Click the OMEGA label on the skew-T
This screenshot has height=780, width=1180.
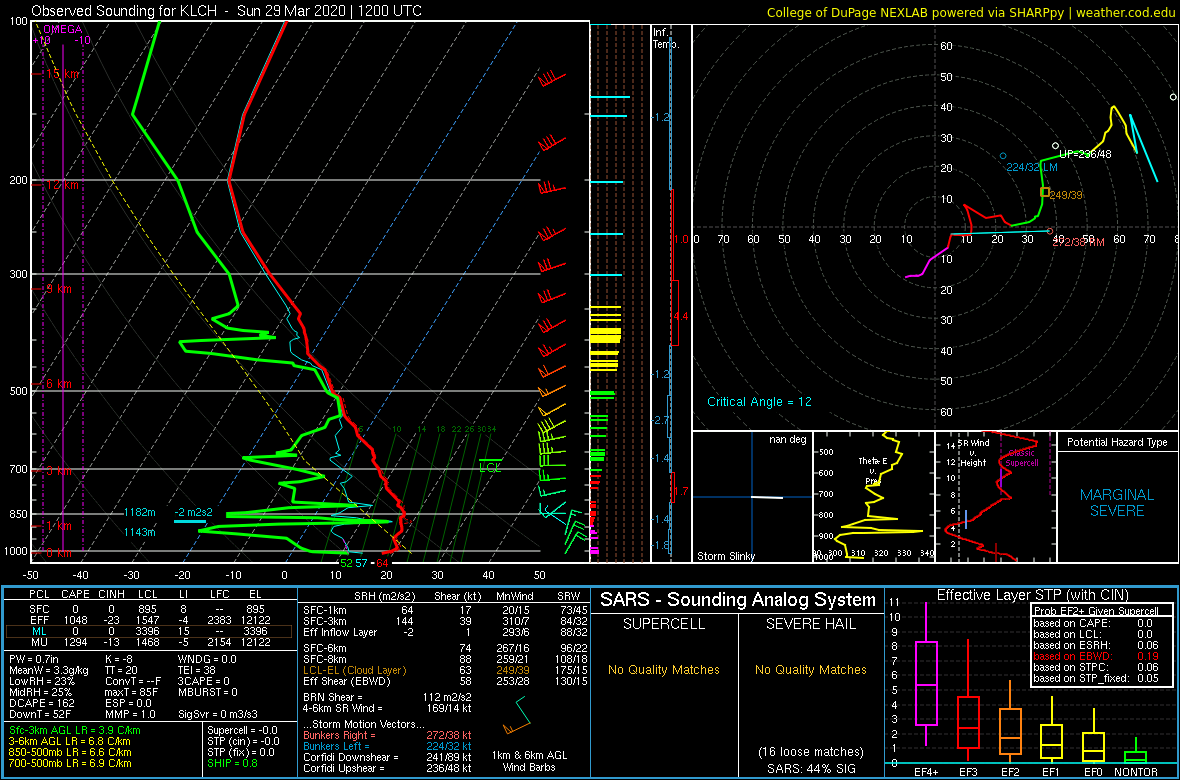[61, 29]
